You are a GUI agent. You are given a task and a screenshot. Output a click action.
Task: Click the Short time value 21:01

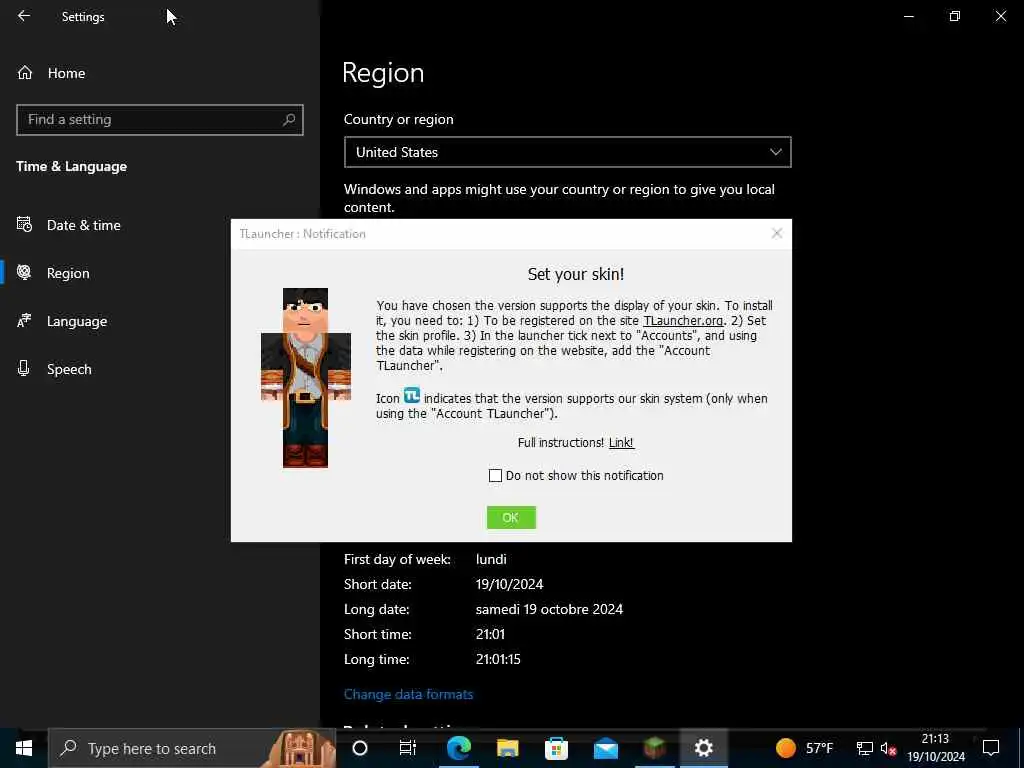[x=490, y=634]
